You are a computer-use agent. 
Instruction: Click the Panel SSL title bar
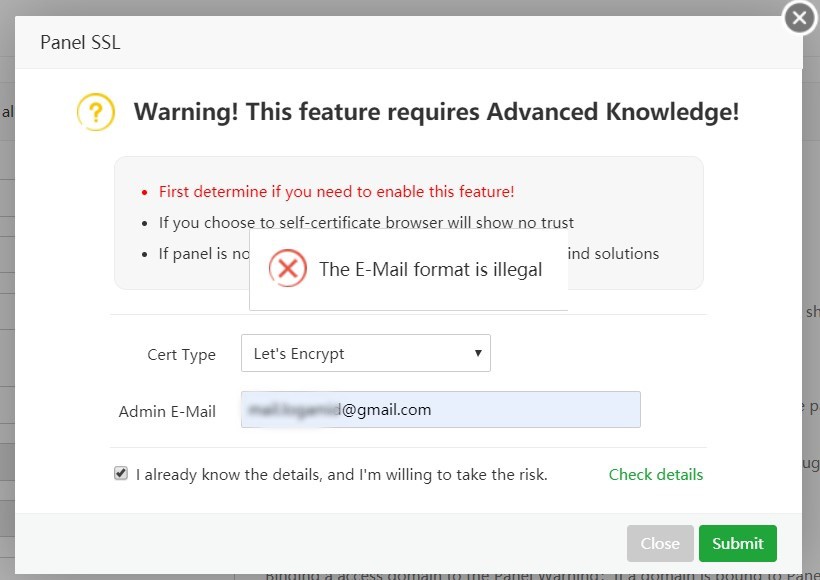coord(400,43)
